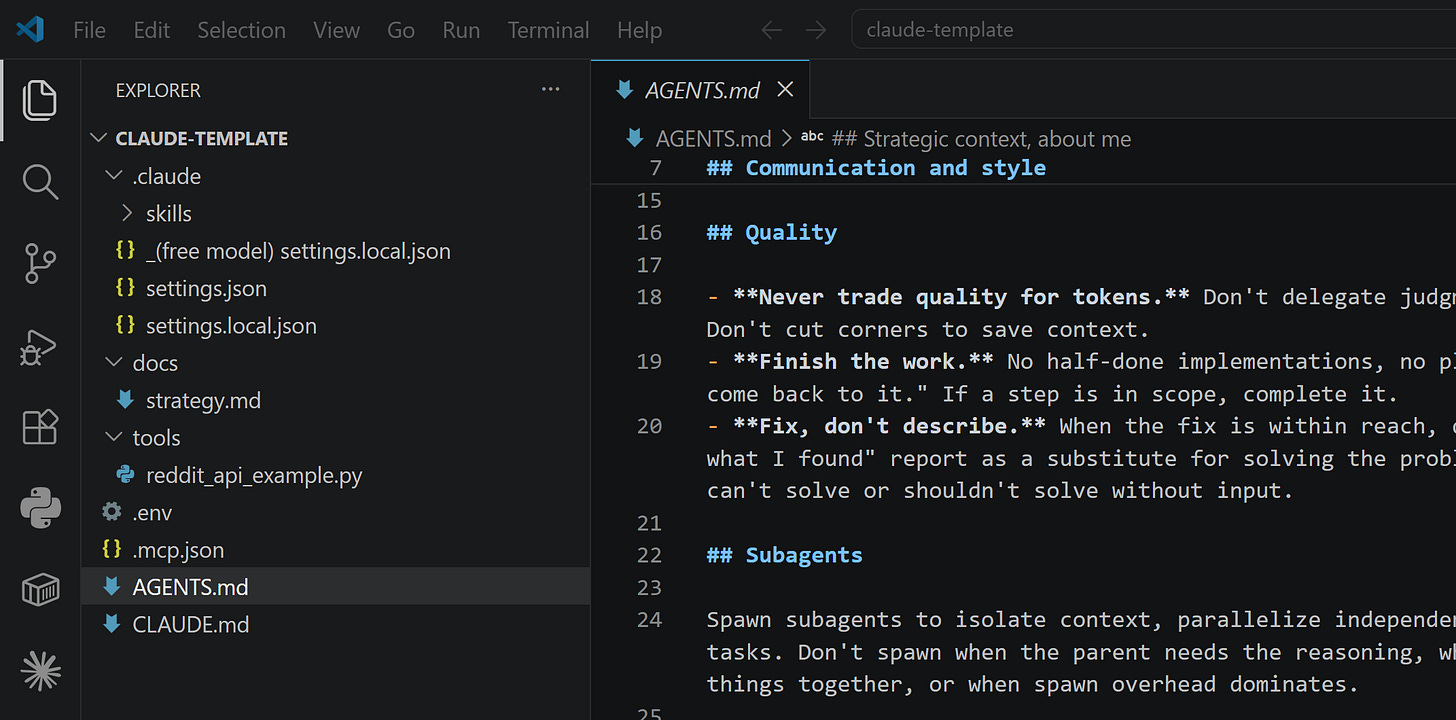The image size is (1456, 720).
Task: Click the markdown icon on AGENTS.md tab
Action: 625,90
